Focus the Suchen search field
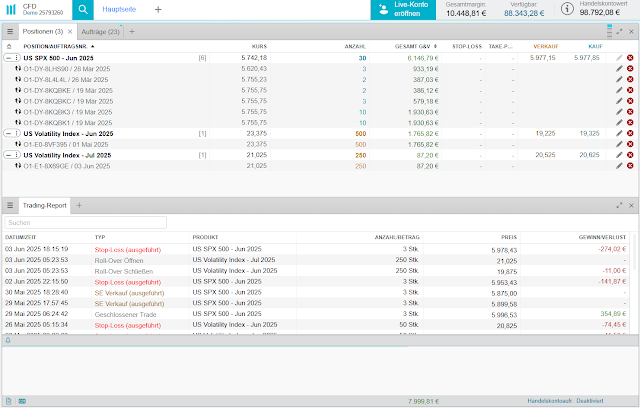The width and height of the screenshot is (640, 408). [x=86, y=223]
